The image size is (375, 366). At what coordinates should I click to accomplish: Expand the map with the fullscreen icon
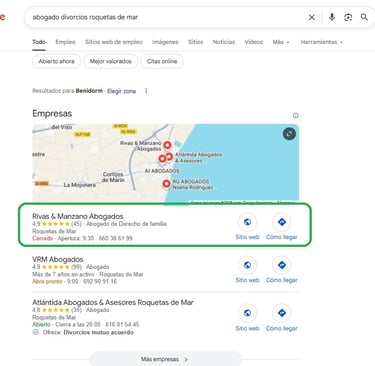(x=289, y=134)
